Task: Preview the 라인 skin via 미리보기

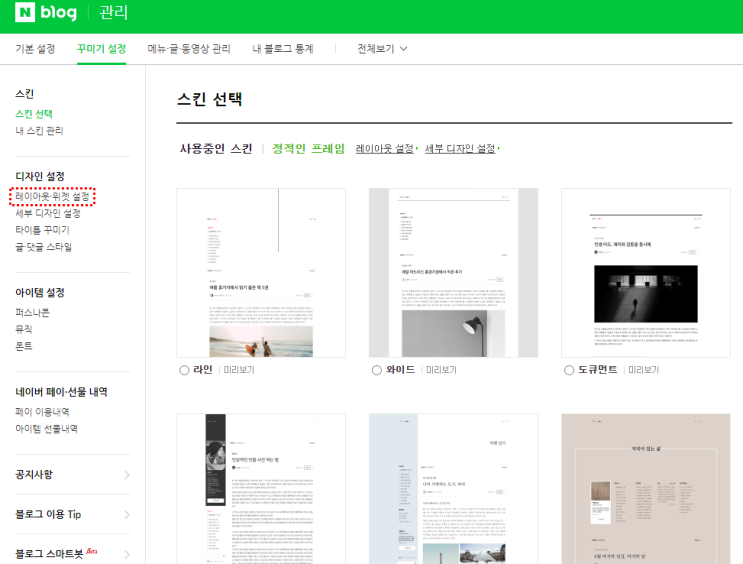Action: (239, 370)
